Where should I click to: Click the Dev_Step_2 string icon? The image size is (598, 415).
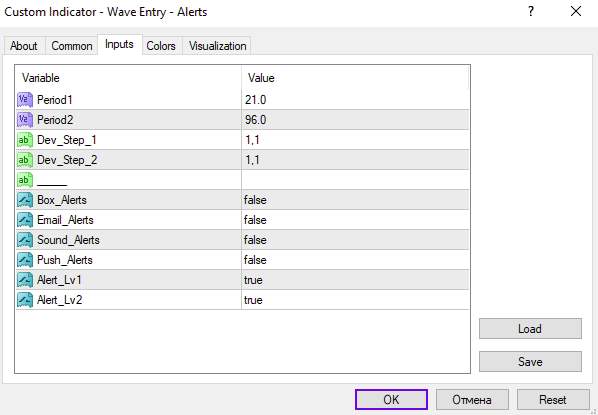click(25, 160)
